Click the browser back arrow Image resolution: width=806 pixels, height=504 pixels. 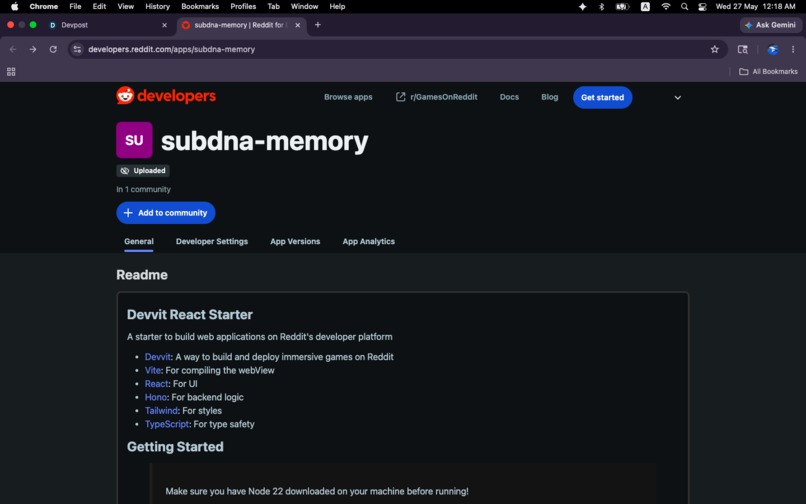coord(13,49)
